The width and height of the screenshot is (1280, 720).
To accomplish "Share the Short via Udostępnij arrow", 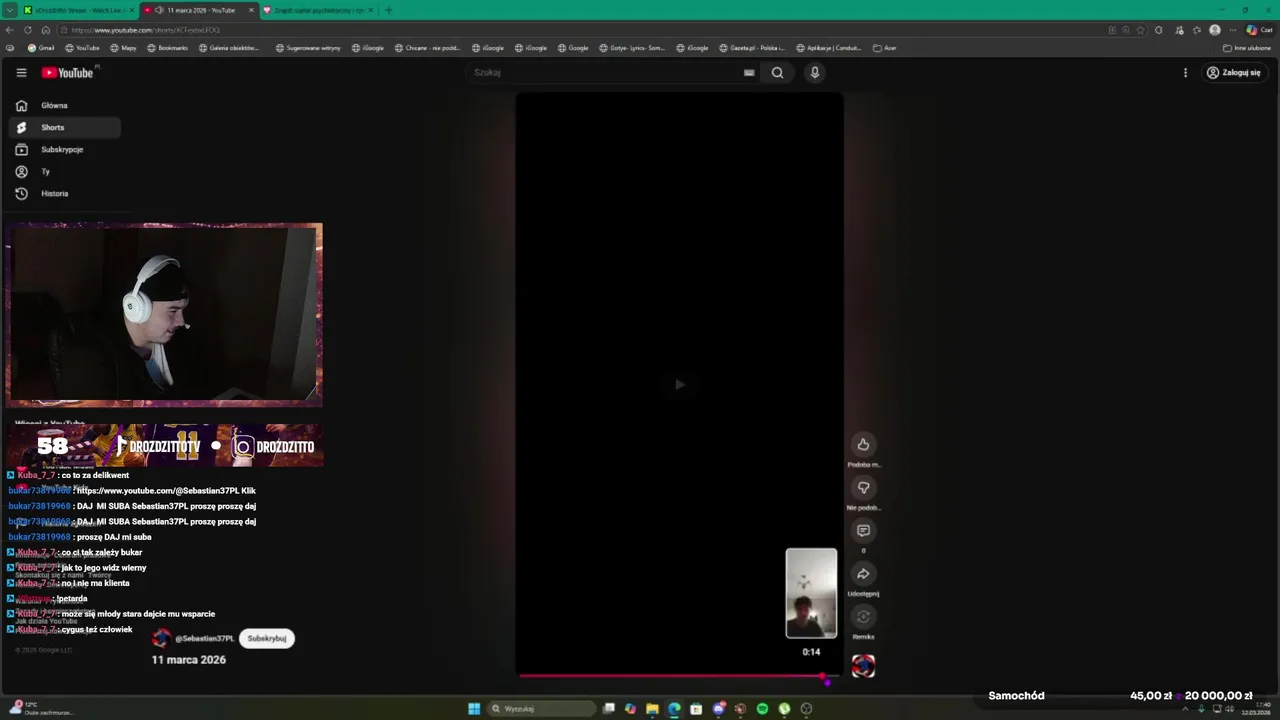I will click(863, 573).
